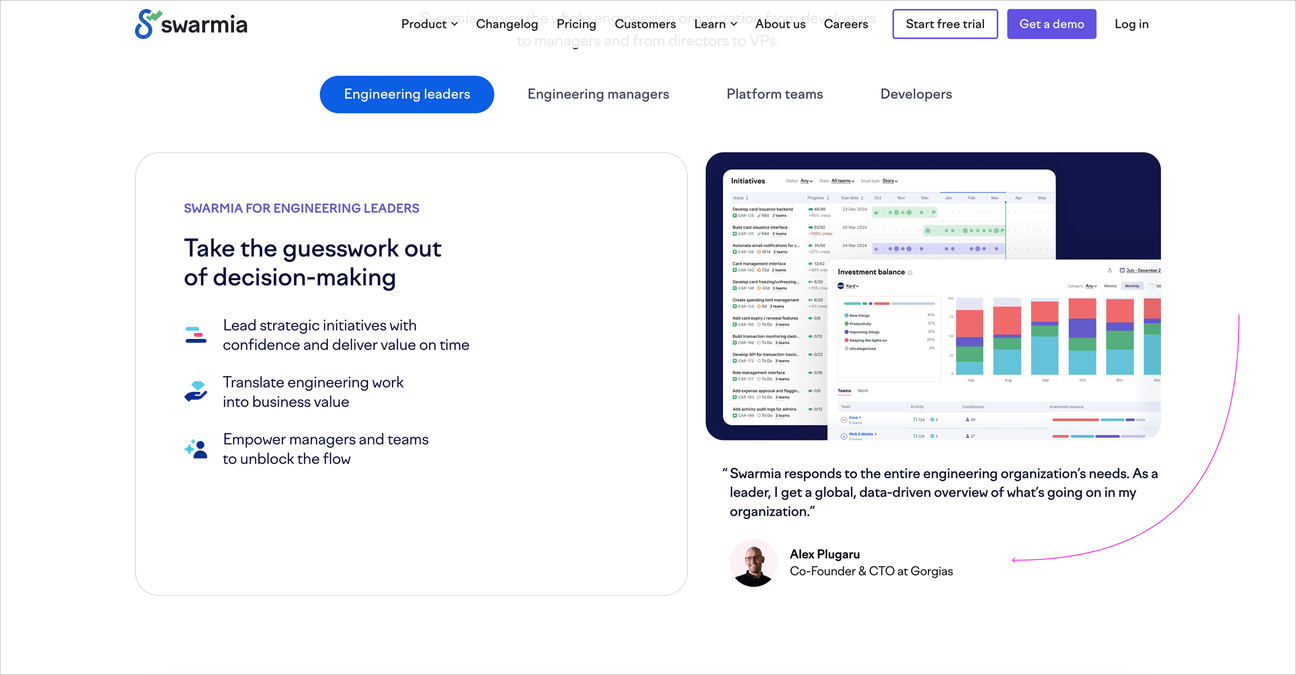Click the handshake icon beside Translate engineering work
This screenshot has width=1296, height=675.
[196, 390]
